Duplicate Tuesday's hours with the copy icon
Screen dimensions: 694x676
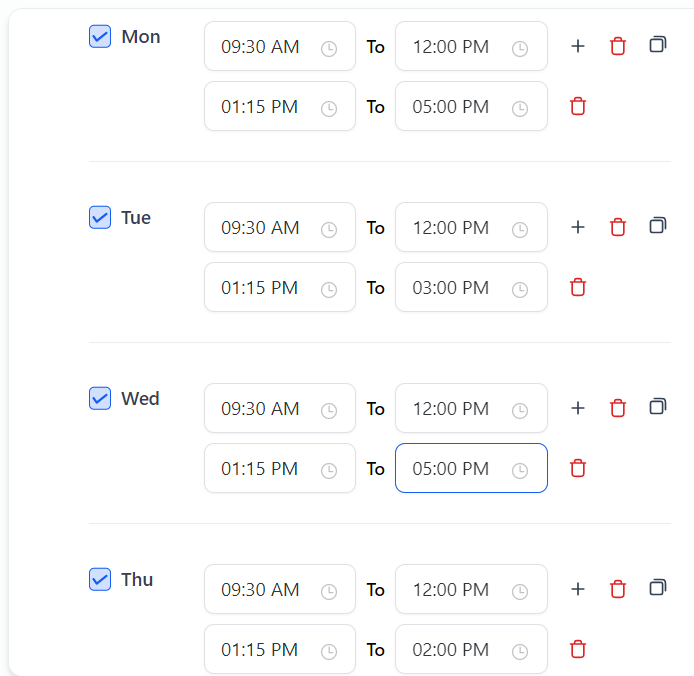click(x=657, y=226)
